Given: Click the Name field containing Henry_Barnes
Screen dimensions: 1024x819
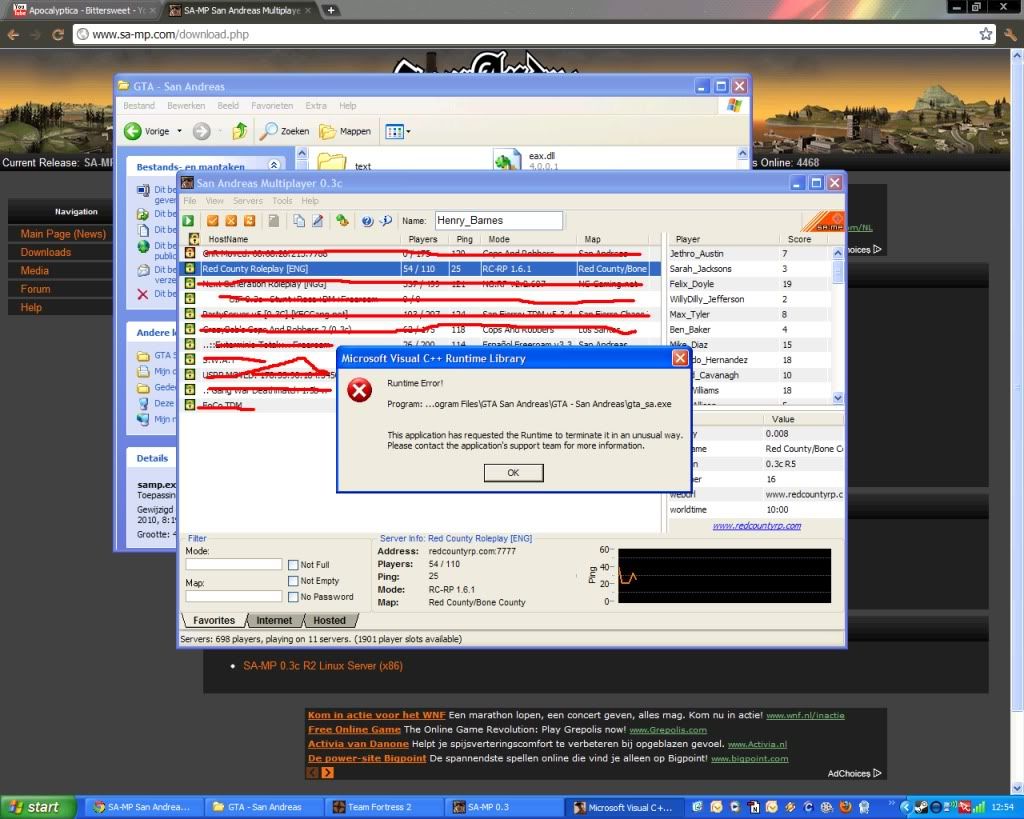Looking at the screenshot, I should [x=499, y=220].
